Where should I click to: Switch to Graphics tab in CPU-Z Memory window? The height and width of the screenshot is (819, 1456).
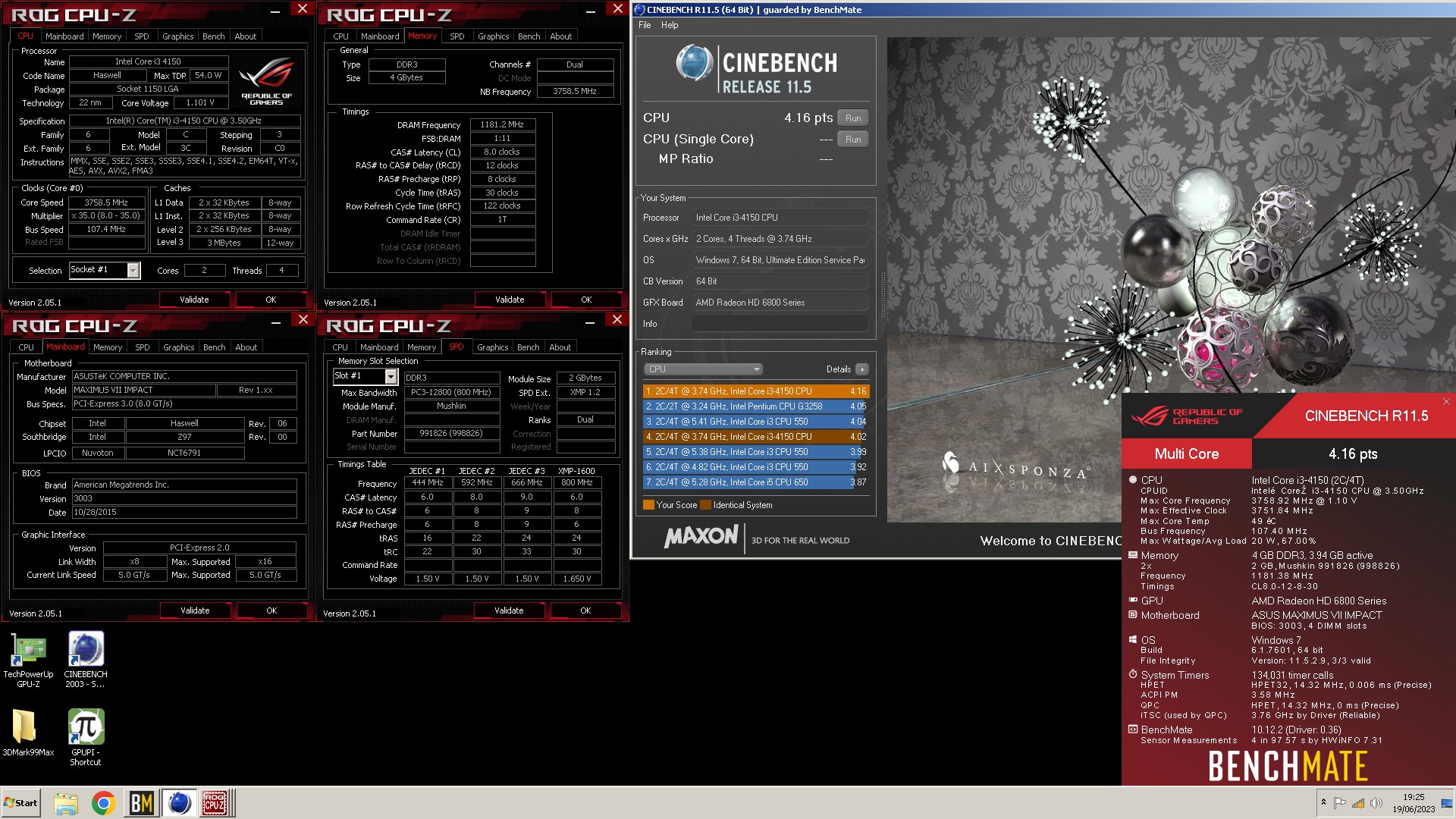(x=493, y=36)
